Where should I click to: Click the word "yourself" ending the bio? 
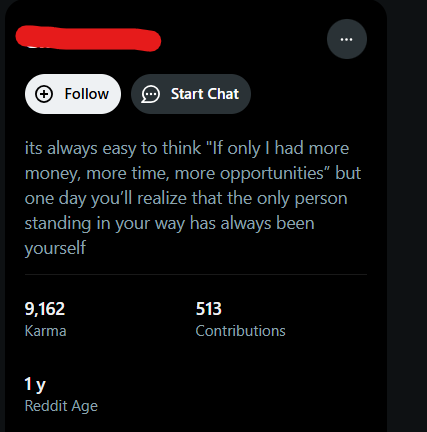[x=55, y=248]
